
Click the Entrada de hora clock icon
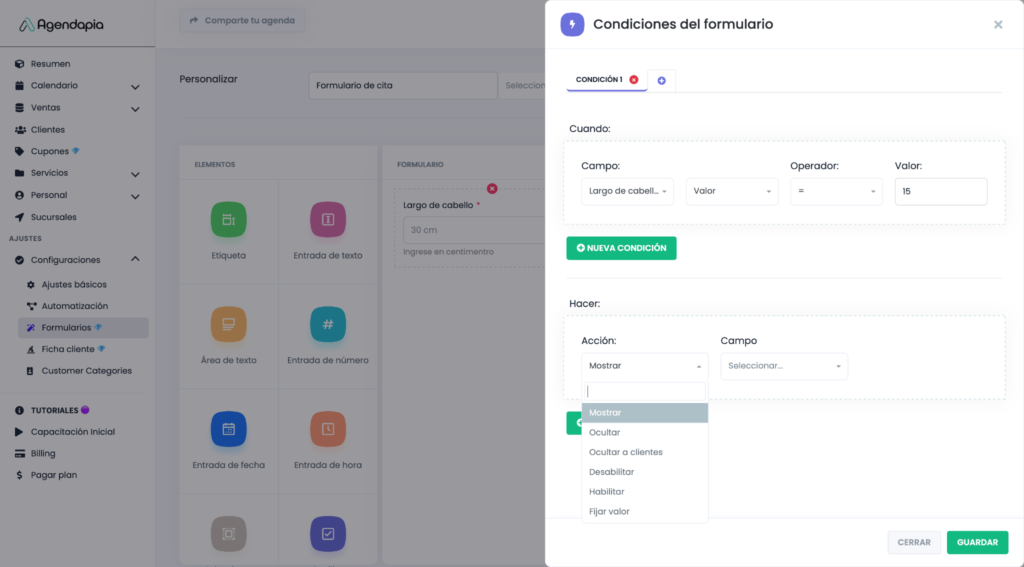tap(328, 429)
